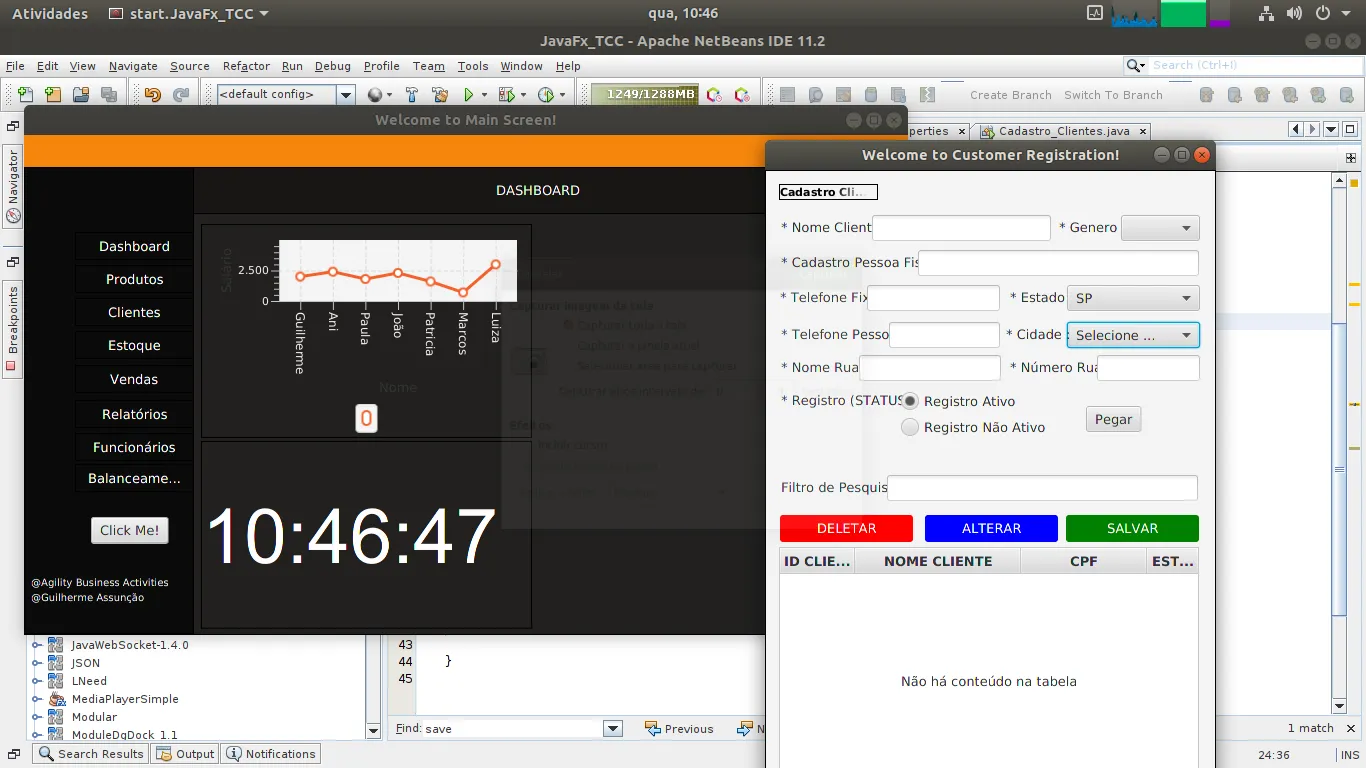This screenshot has width=1366, height=768.
Task: Open the Find history dropdown arrow
Action: pyautogui.click(x=613, y=729)
